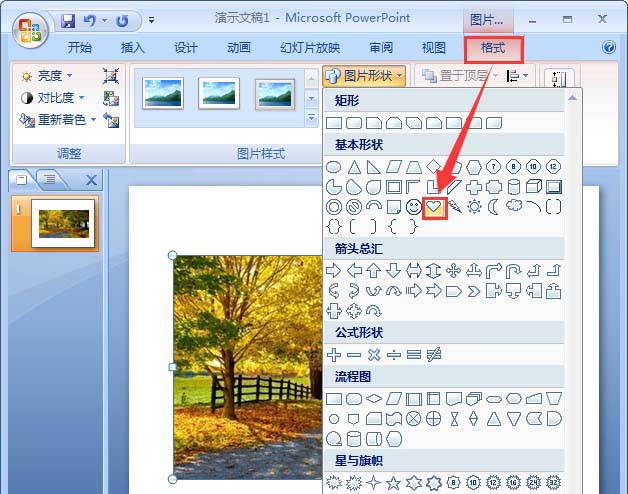Pick the right arrow shape

[x=334, y=271]
